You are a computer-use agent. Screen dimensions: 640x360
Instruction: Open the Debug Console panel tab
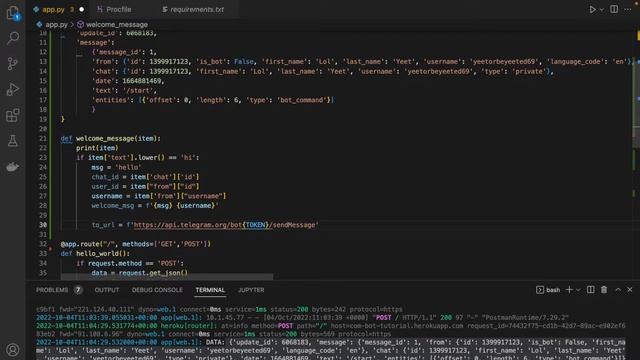[x=157, y=290]
